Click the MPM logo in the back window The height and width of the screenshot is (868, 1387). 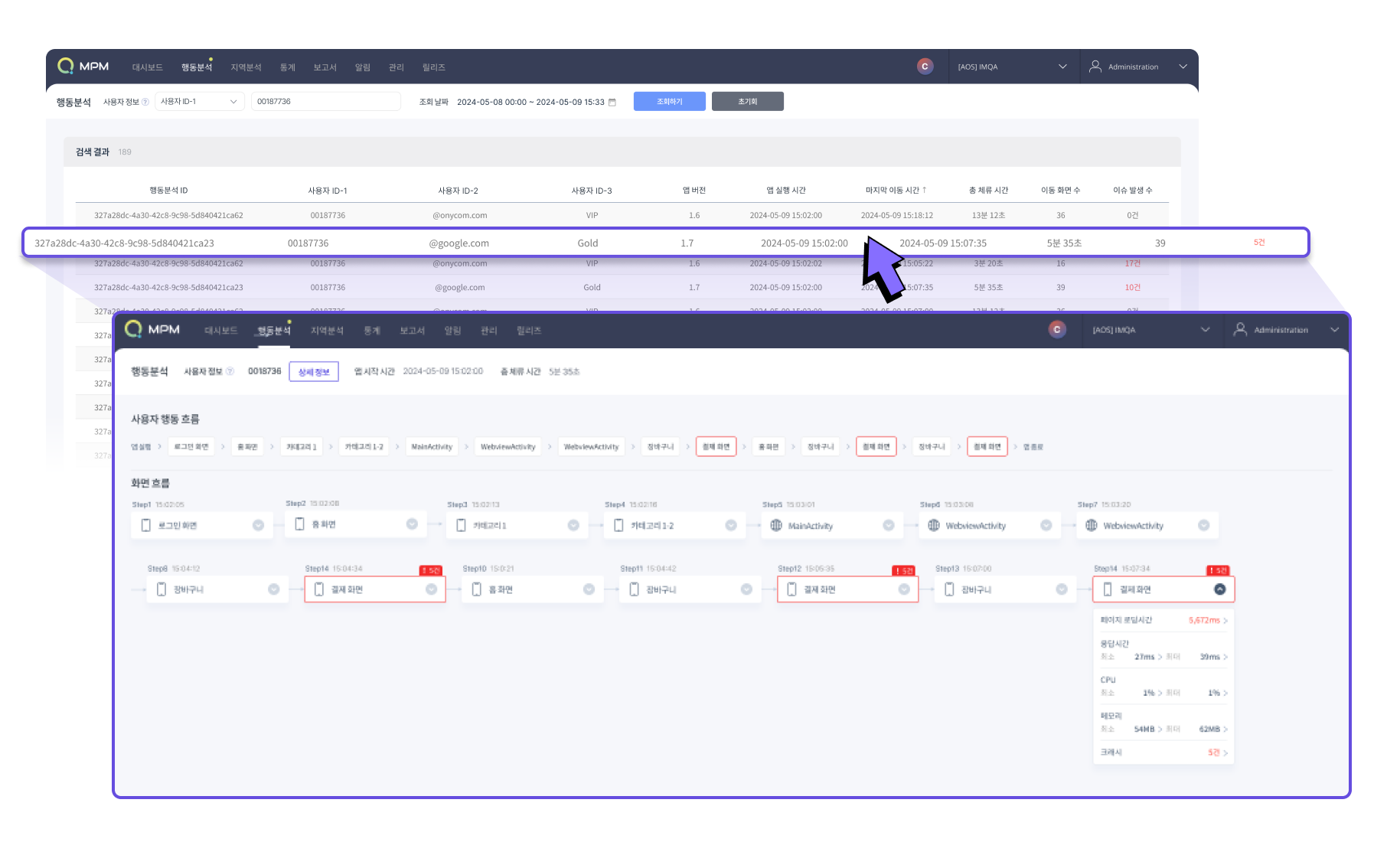[x=83, y=66]
